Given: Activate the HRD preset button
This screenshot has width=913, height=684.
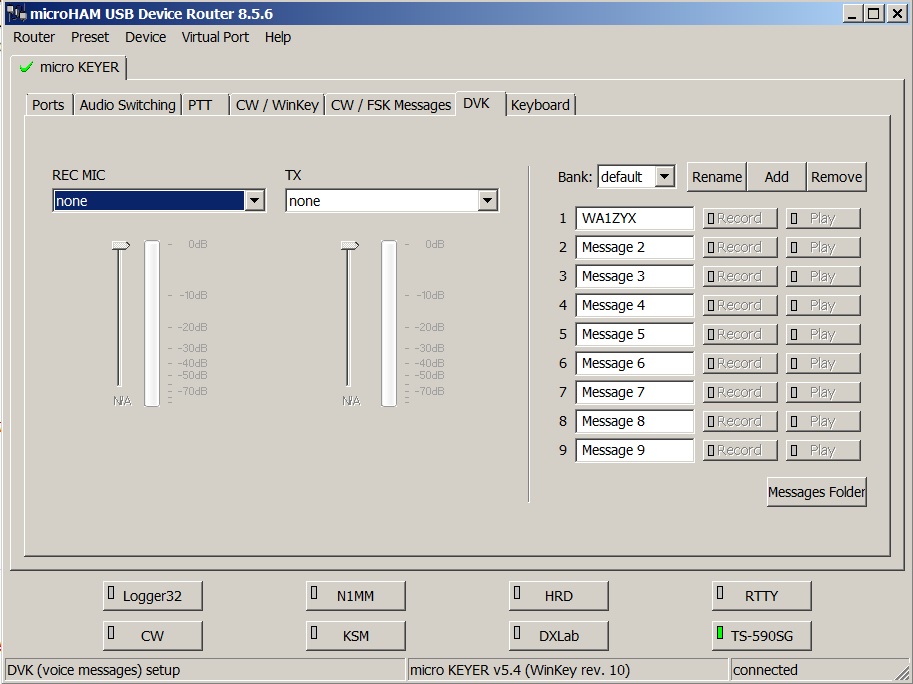Looking at the screenshot, I should [558, 596].
